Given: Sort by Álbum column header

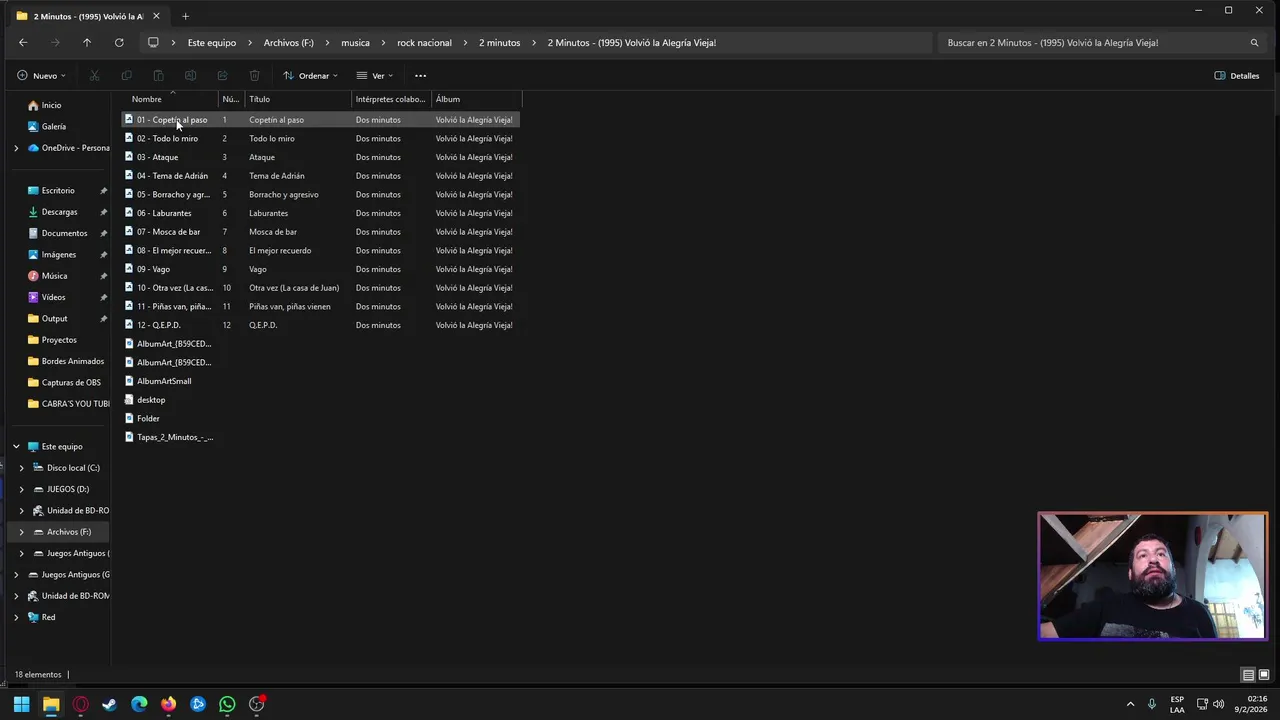Looking at the screenshot, I should tap(476, 99).
